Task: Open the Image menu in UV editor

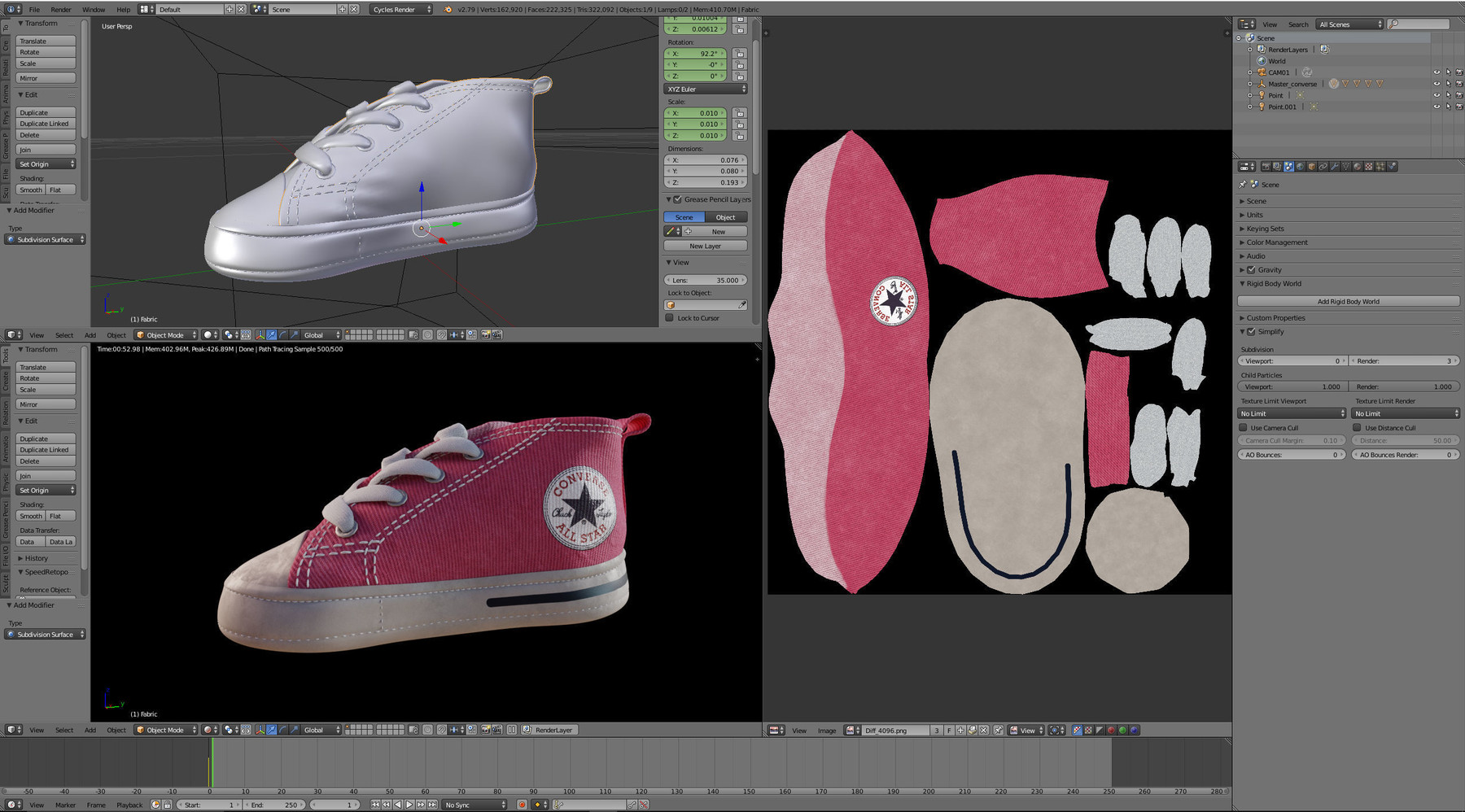Action: tap(826, 731)
